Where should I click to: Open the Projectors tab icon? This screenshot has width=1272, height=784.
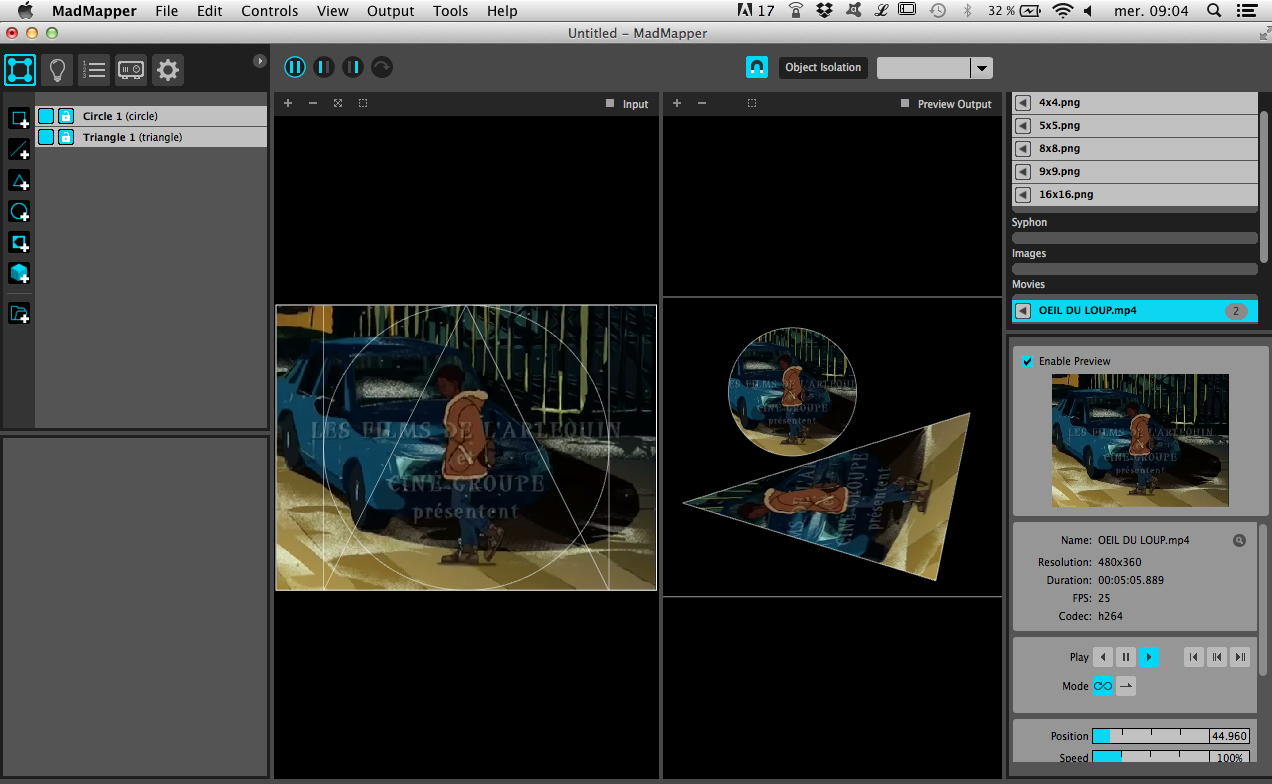(x=131, y=70)
